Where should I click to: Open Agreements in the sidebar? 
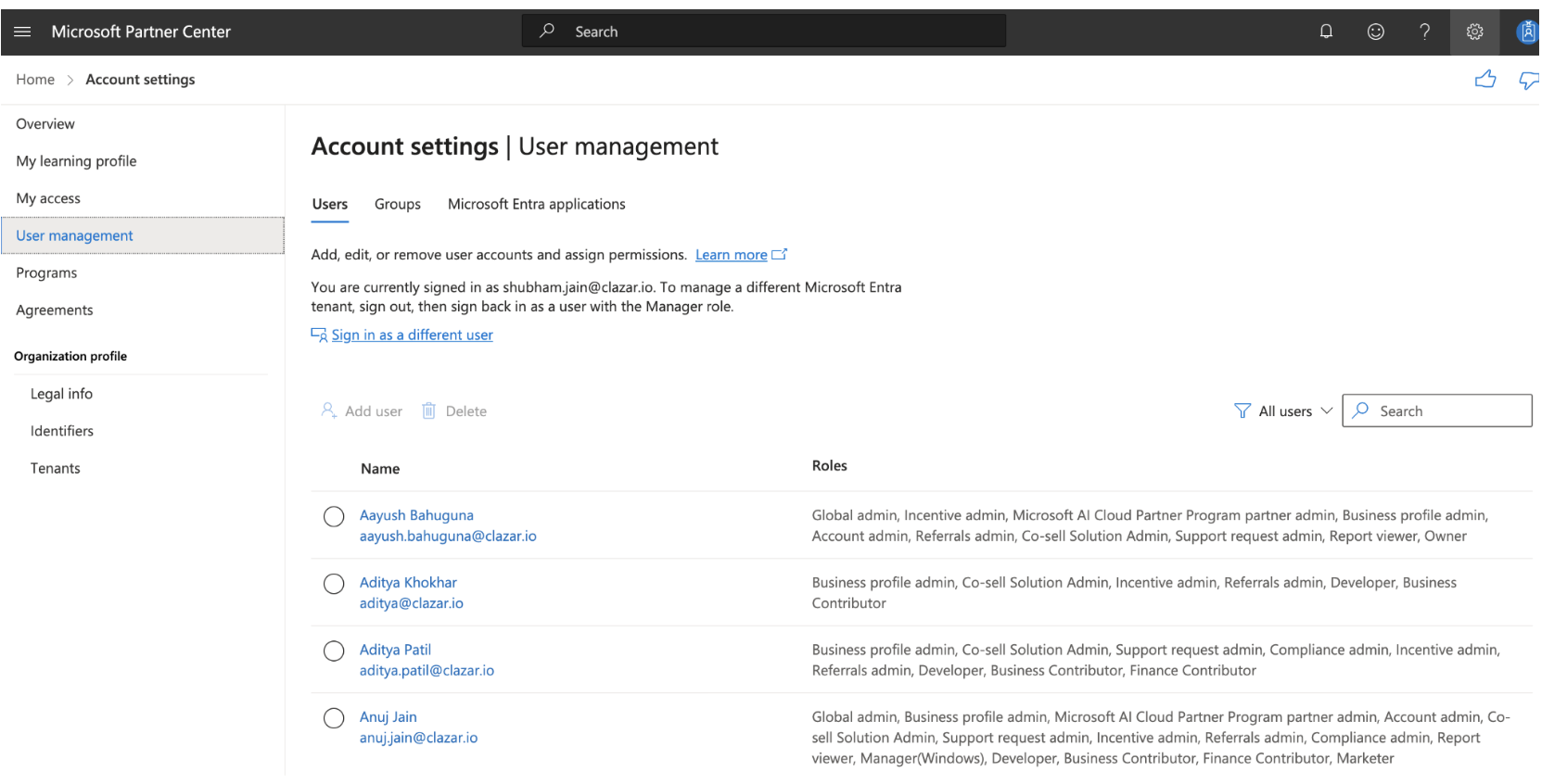pyautogui.click(x=55, y=310)
